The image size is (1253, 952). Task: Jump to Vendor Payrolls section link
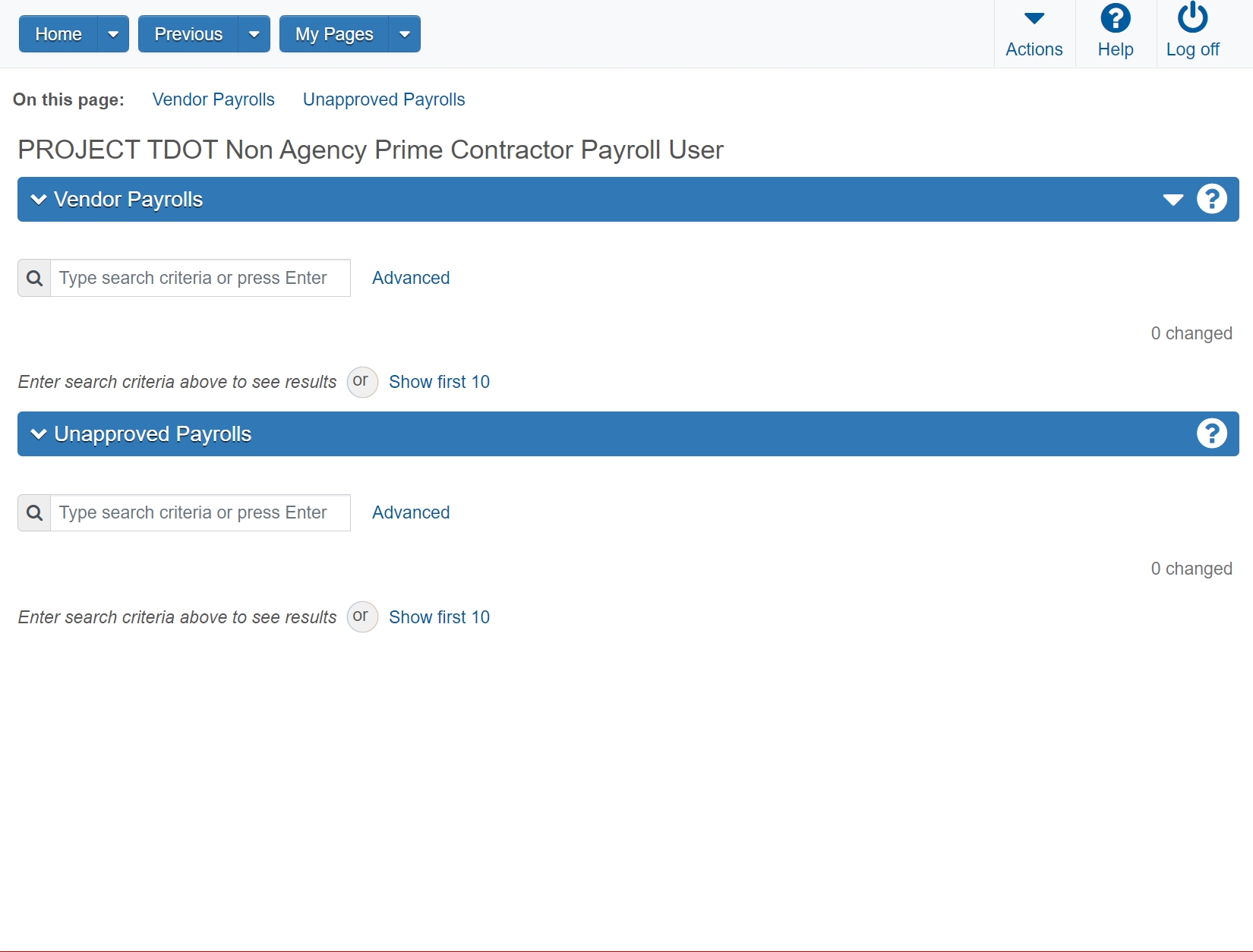point(213,99)
